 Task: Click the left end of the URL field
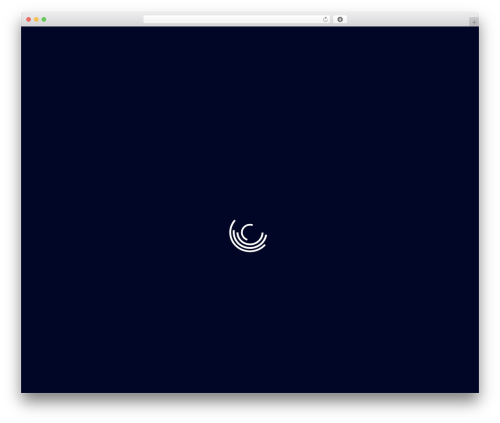point(147,20)
